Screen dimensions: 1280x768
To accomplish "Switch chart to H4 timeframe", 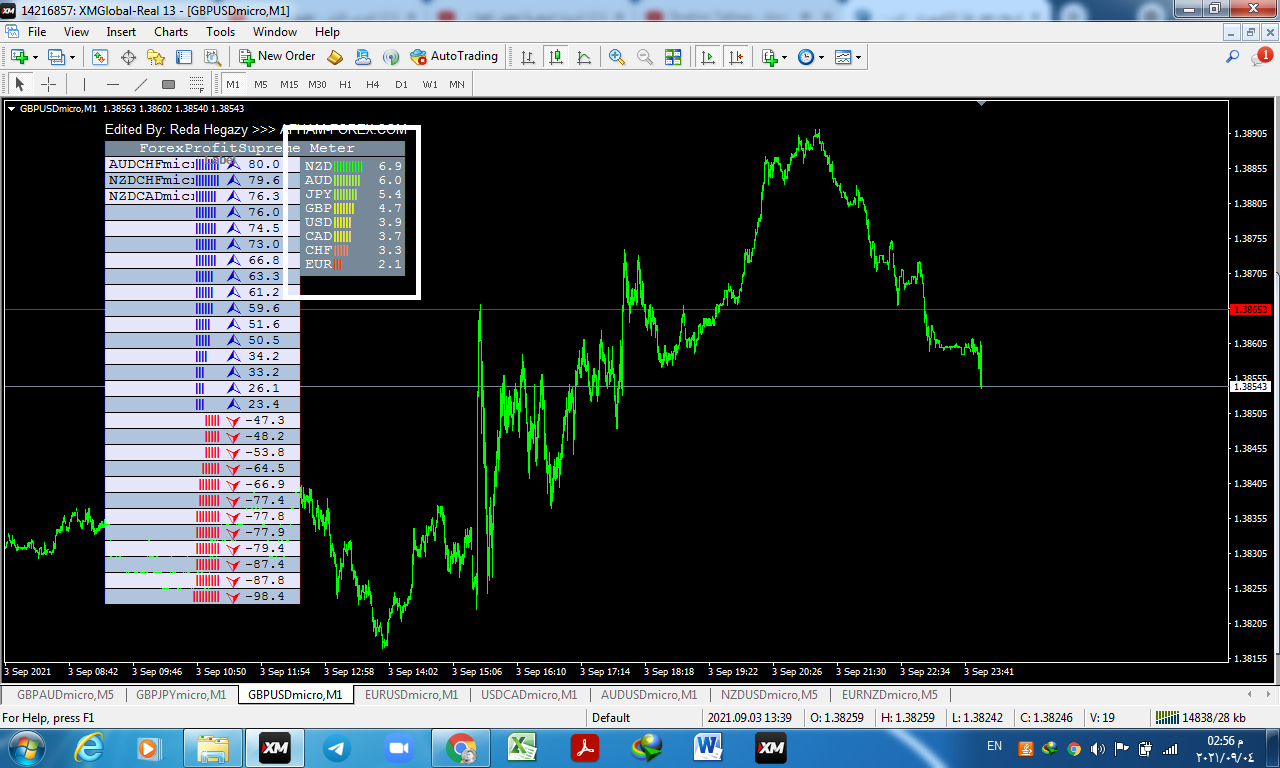I will click(x=373, y=84).
